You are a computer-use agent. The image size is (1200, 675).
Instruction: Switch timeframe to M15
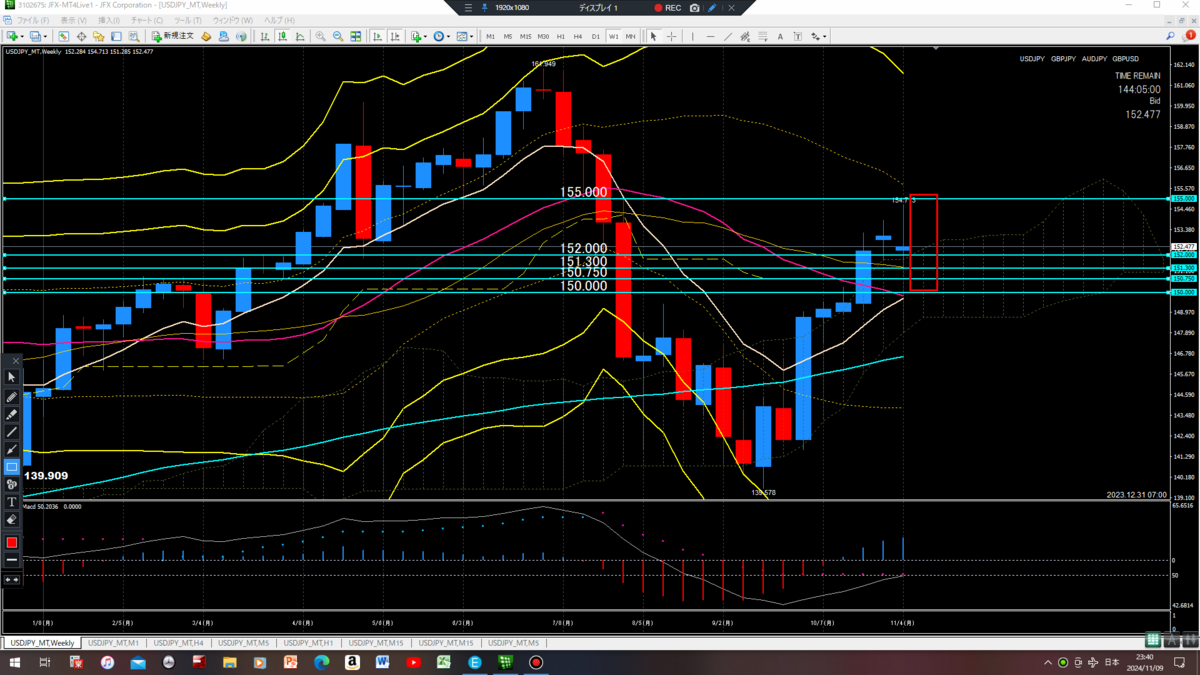(x=525, y=36)
